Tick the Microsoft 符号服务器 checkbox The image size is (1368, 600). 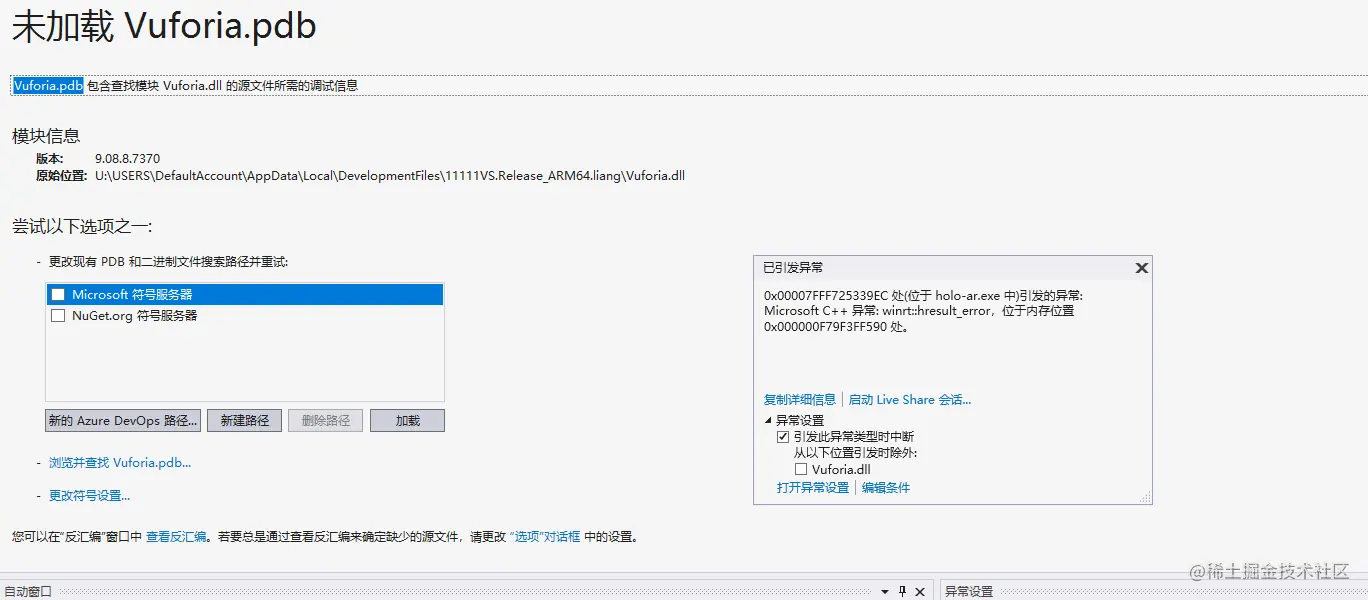pyautogui.click(x=58, y=295)
